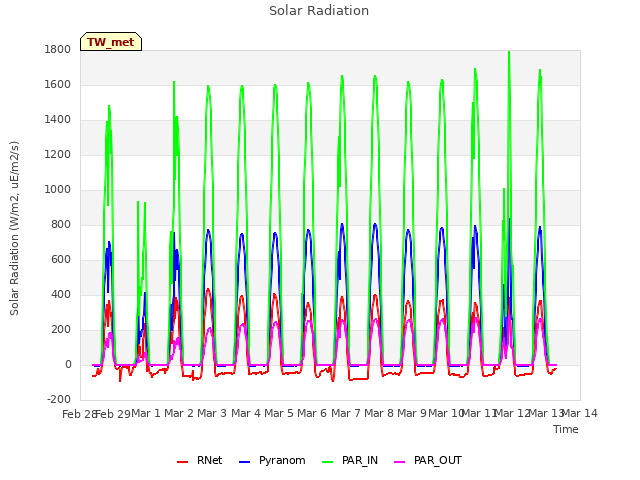
Task: Click the Solar Radiation chart title
Action: tap(319, 11)
